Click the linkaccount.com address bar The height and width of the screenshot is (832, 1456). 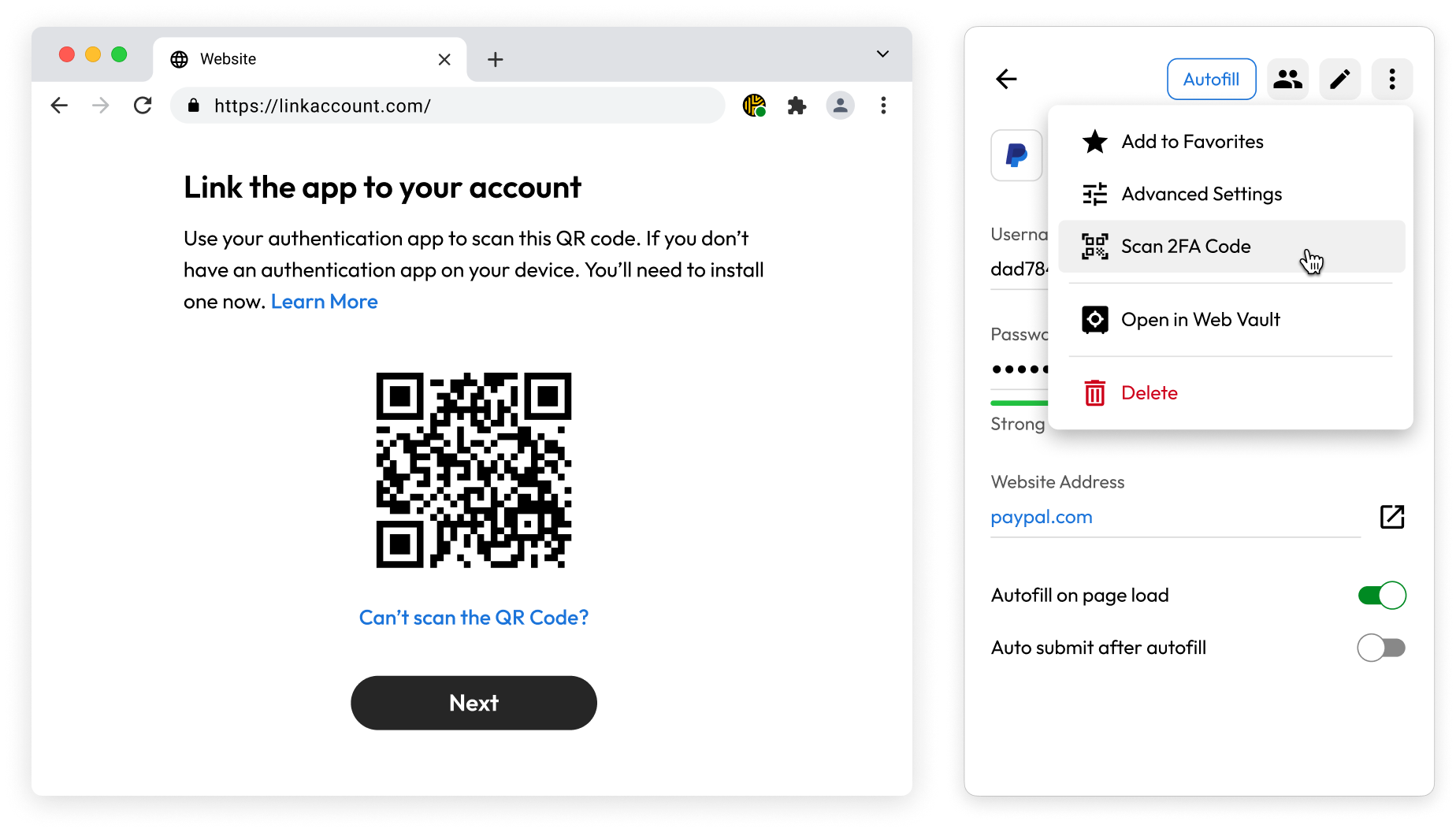tap(448, 106)
